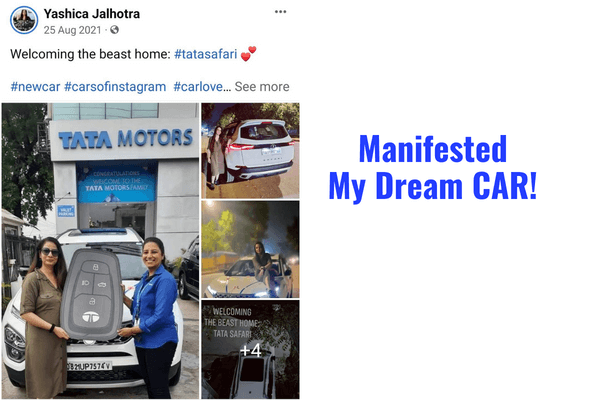
Task: Click the Manifested My Dream CAR text
Action: 433,167
